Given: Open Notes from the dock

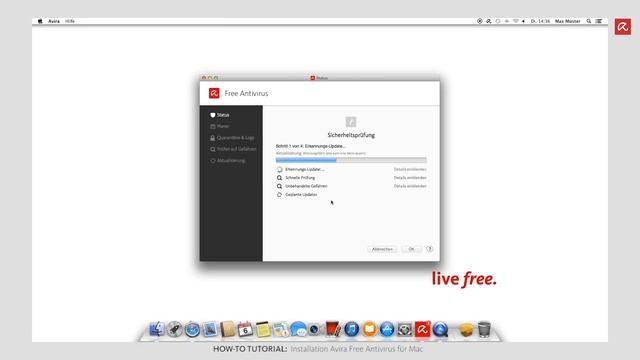Looking at the screenshot, I should click(263, 329).
